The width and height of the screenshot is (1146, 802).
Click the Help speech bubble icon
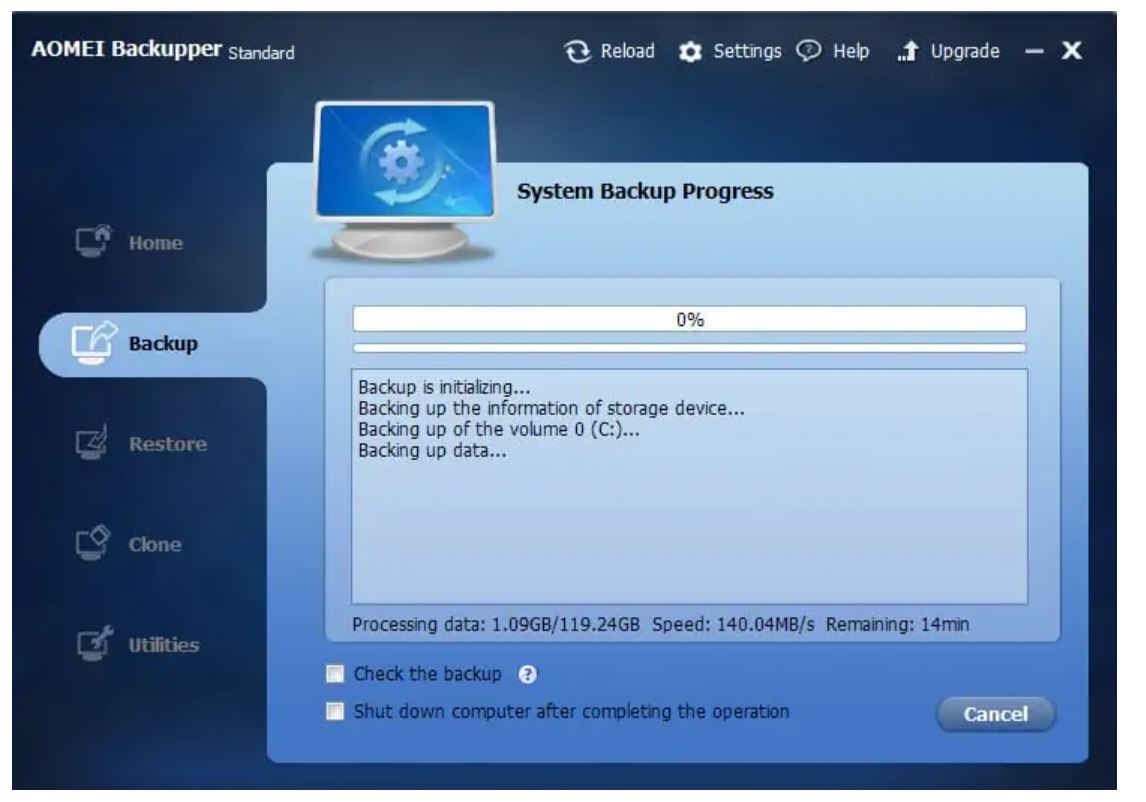[805, 51]
